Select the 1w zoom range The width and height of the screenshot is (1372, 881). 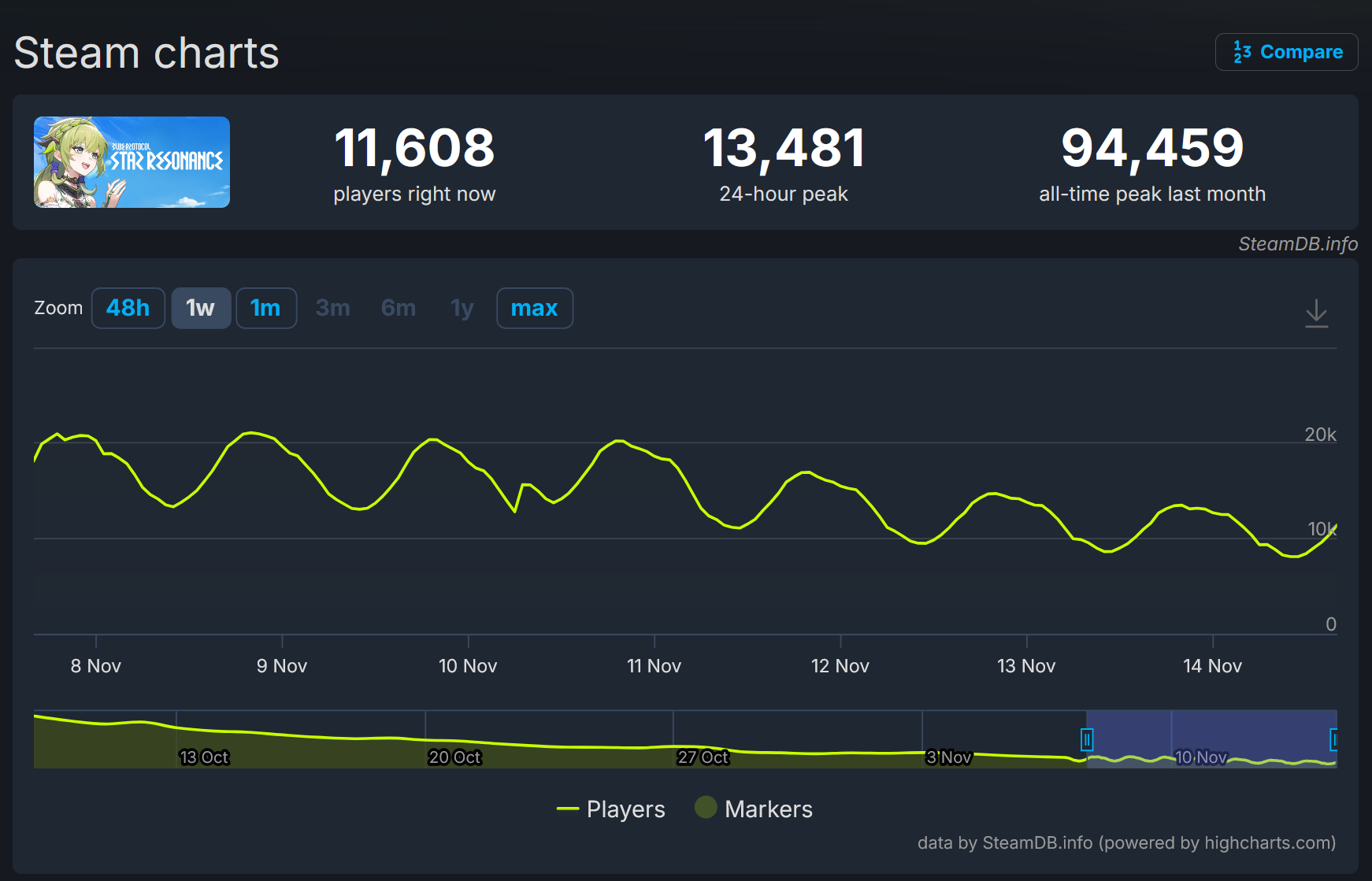coord(201,308)
